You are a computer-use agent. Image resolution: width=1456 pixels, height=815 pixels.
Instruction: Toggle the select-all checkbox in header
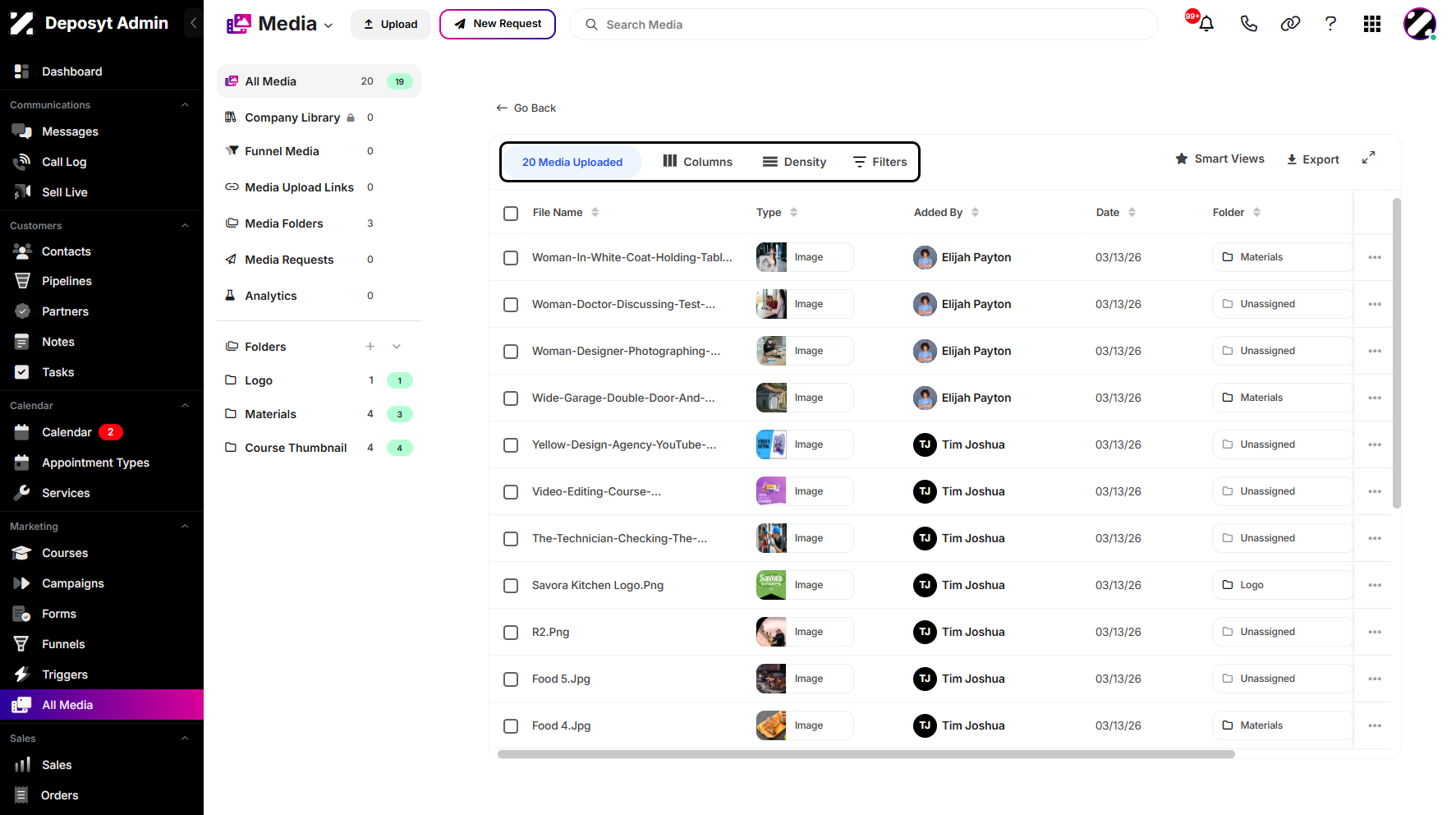511,214
